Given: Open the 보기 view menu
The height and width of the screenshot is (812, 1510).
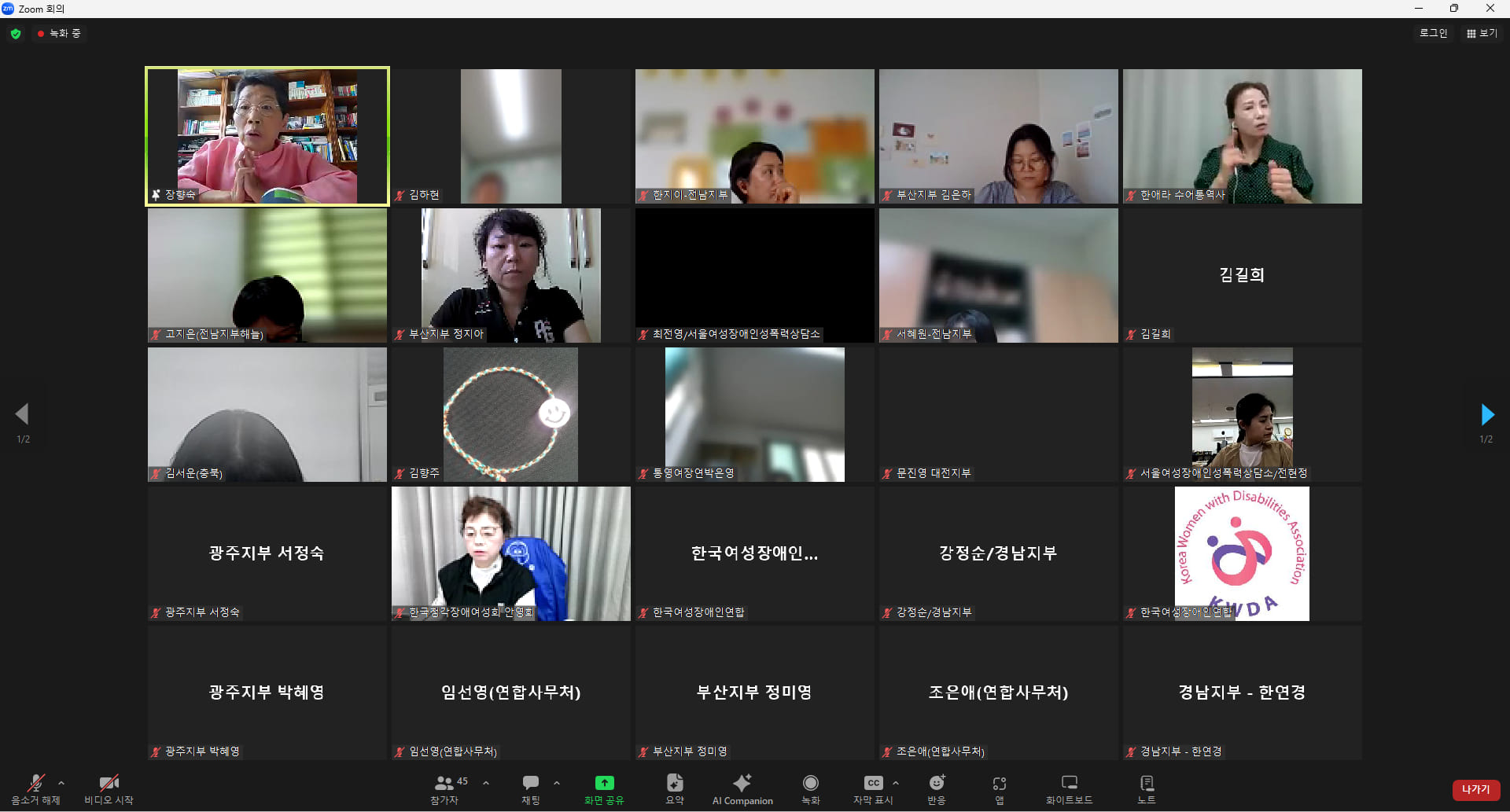Looking at the screenshot, I should (1482, 33).
